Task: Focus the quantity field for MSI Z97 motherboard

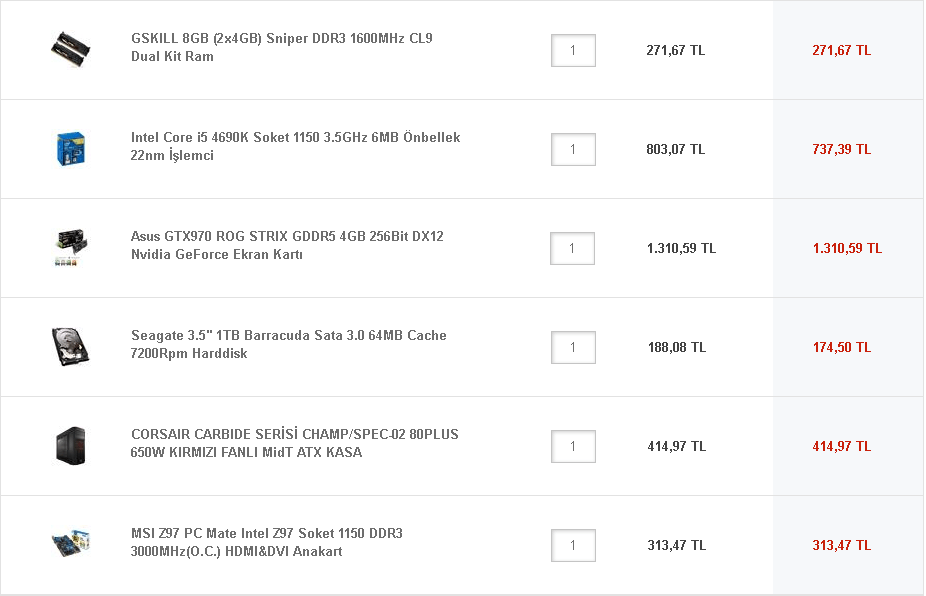Action: coord(573,545)
